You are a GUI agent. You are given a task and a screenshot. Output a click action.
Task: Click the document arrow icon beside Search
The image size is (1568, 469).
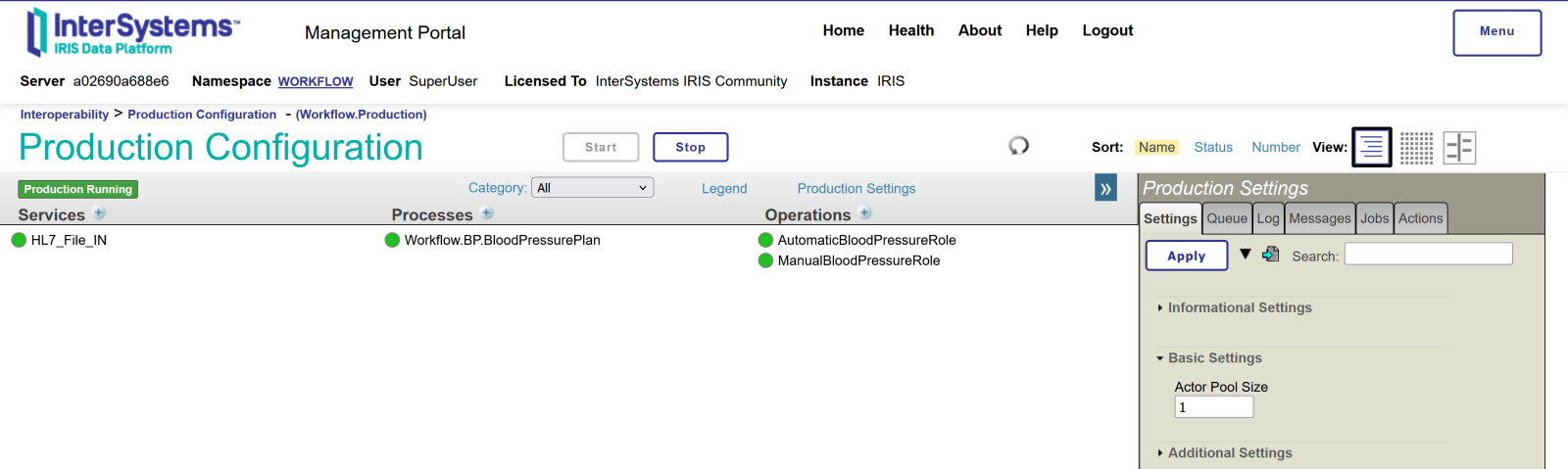tap(1271, 255)
